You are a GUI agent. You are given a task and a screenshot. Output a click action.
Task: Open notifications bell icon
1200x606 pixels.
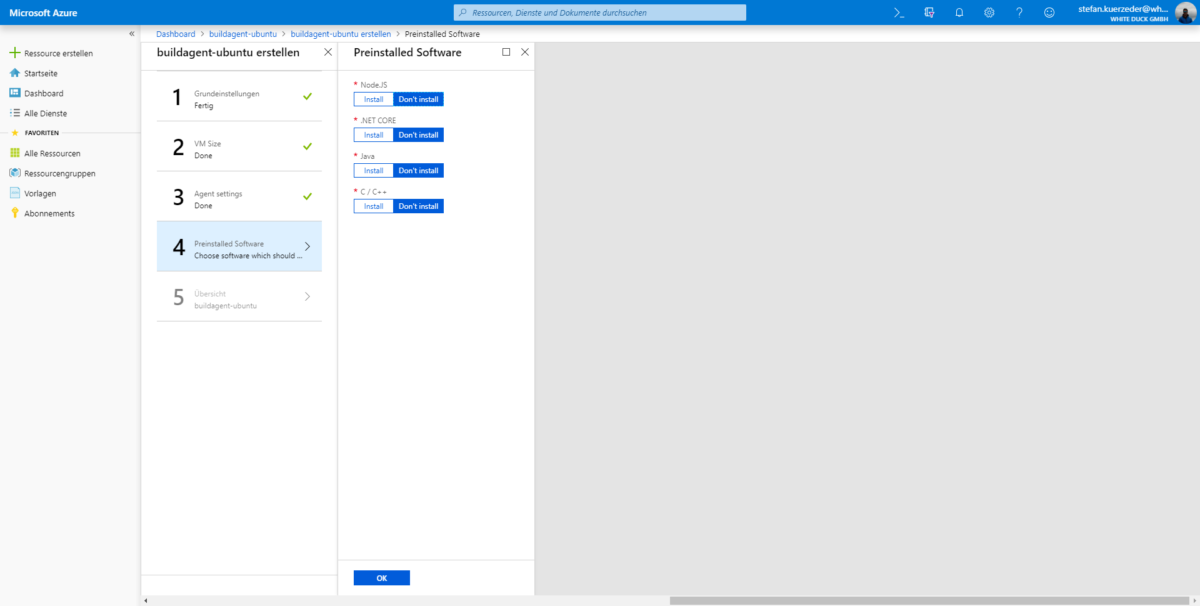pos(960,12)
